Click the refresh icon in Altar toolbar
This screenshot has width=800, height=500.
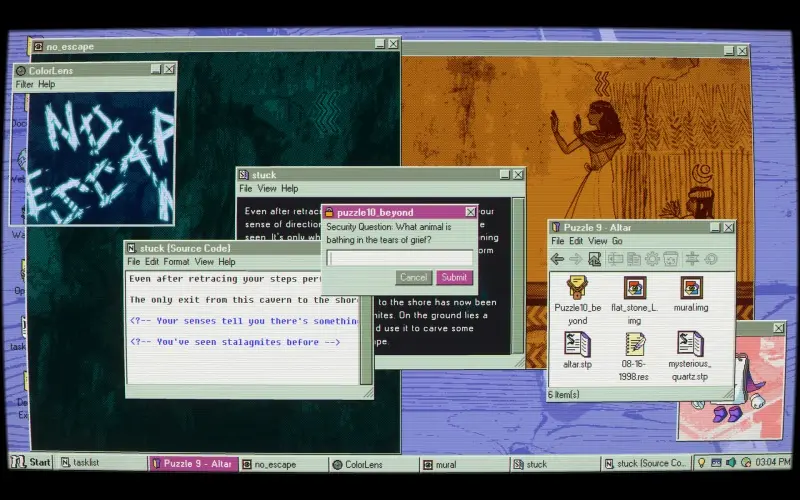(x=711, y=259)
